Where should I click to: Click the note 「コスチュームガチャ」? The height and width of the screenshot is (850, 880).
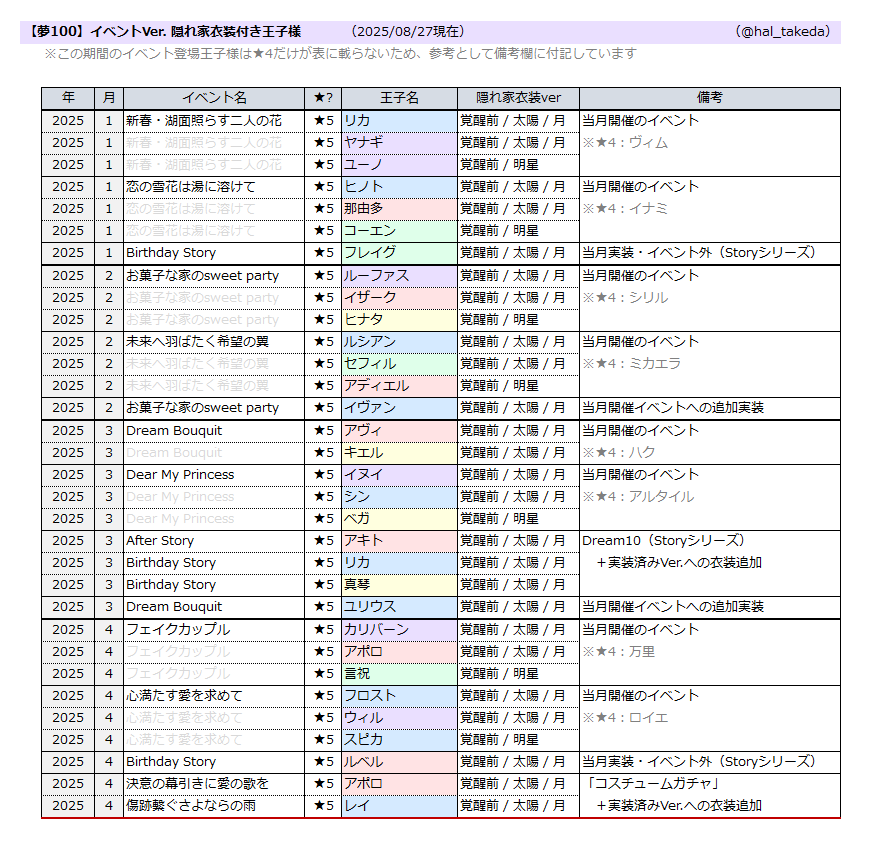click(652, 784)
